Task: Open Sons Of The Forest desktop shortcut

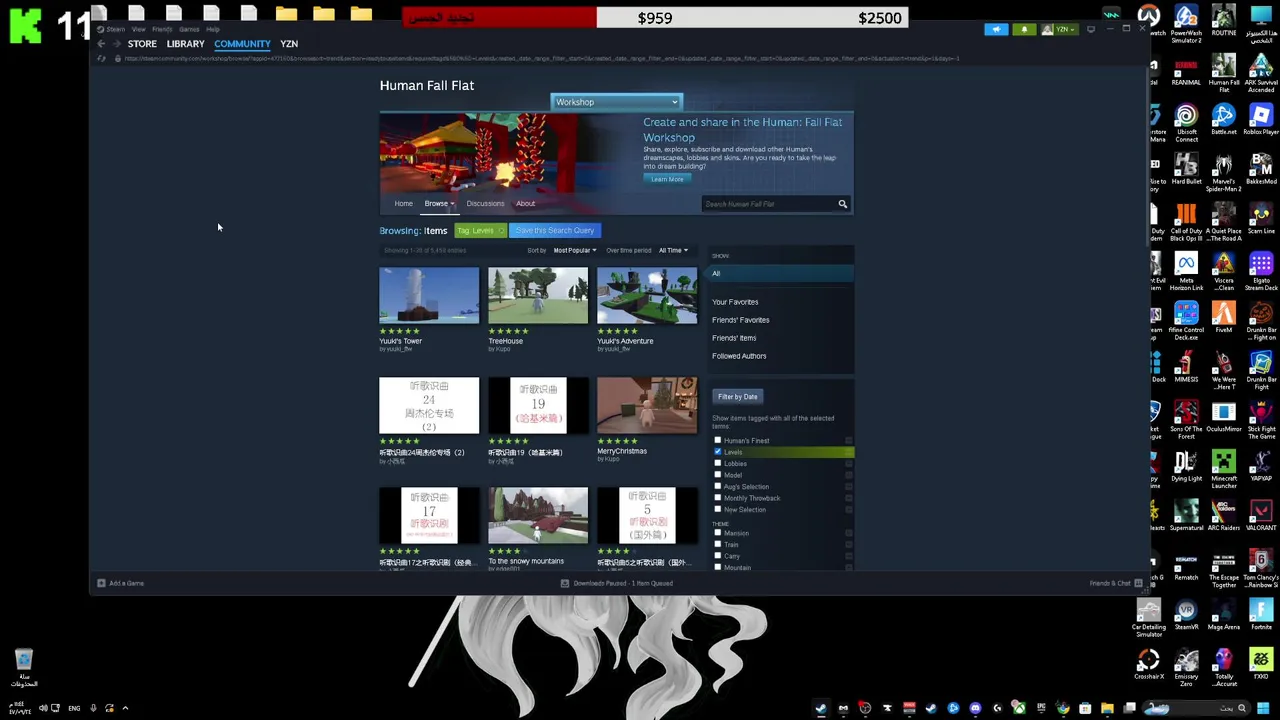Action: point(1186,421)
